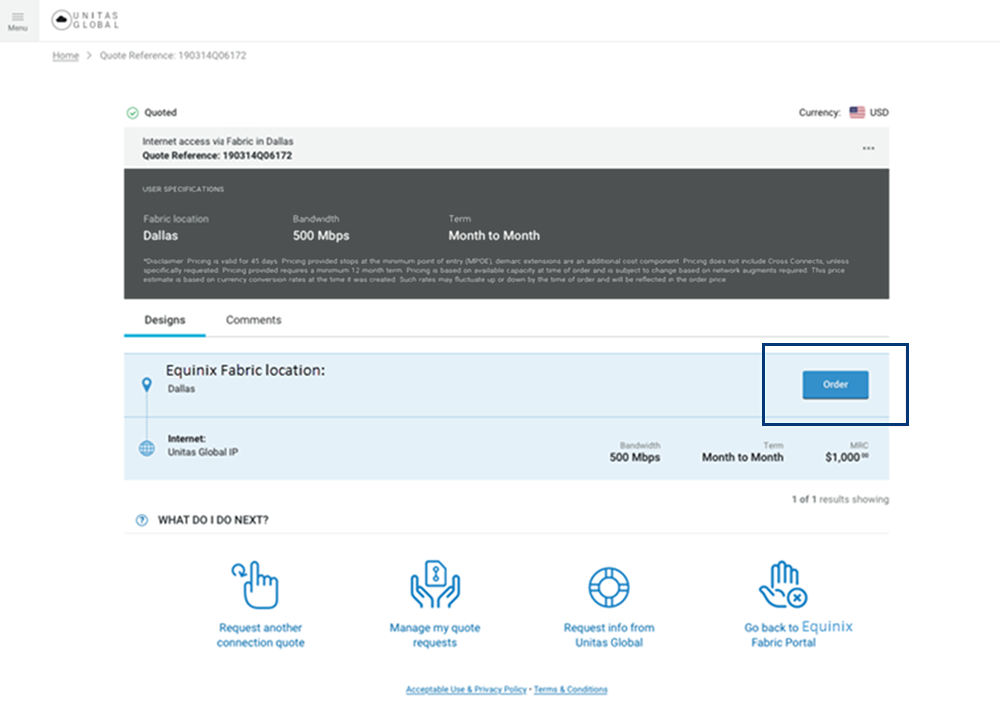Image resolution: width=1000 pixels, height=717 pixels.
Task: Click the $1,000 MRC price
Action: click(846, 457)
